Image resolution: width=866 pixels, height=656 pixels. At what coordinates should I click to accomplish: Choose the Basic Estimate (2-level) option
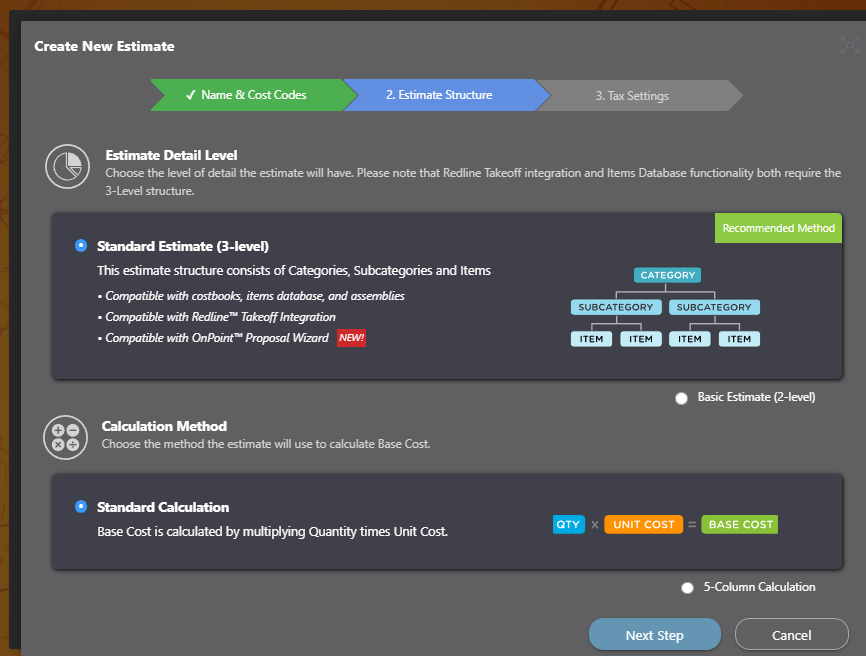[x=681, y=398]
